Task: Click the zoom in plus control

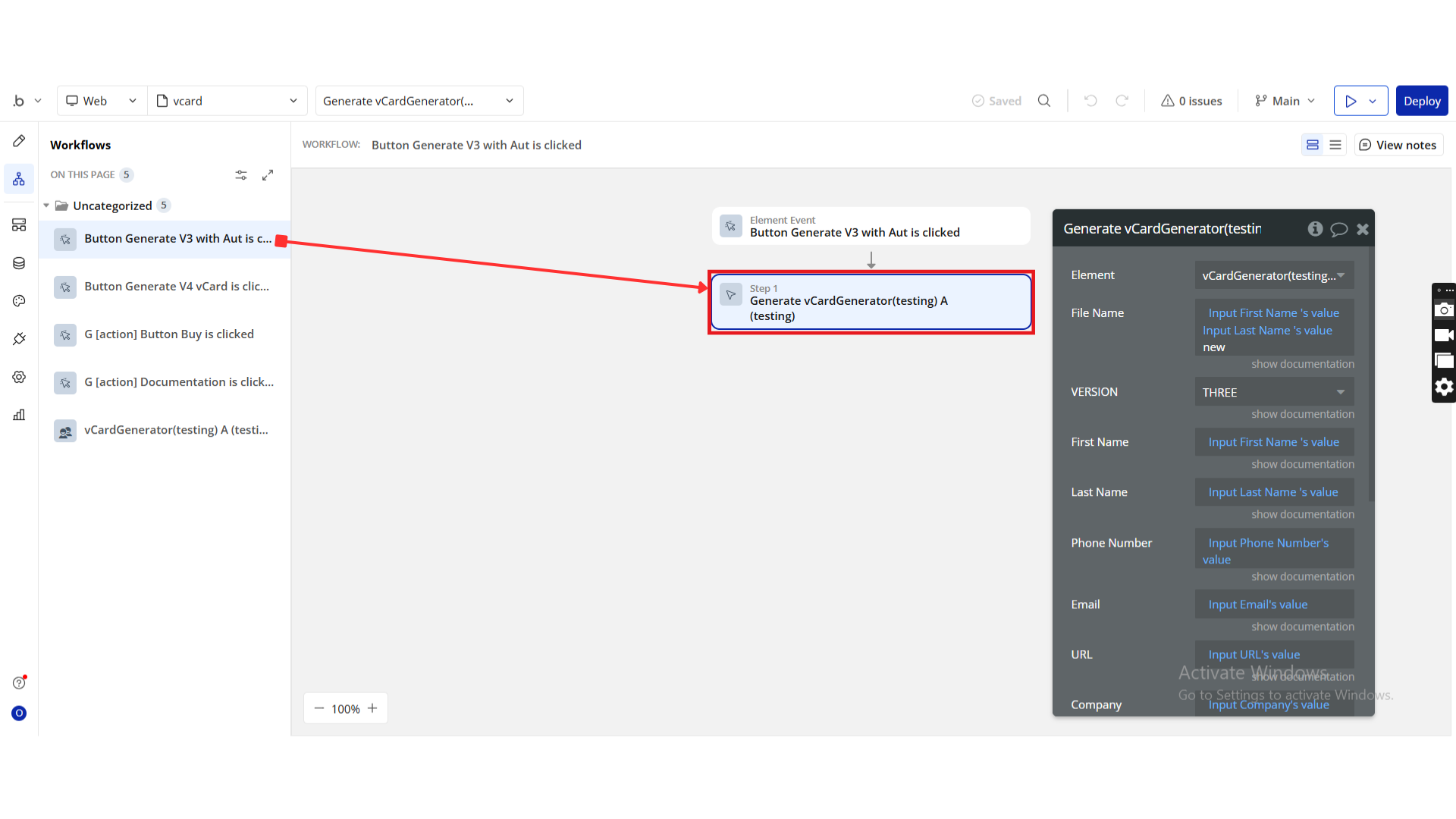Action: pyautogui.click(x=372, y=708)
